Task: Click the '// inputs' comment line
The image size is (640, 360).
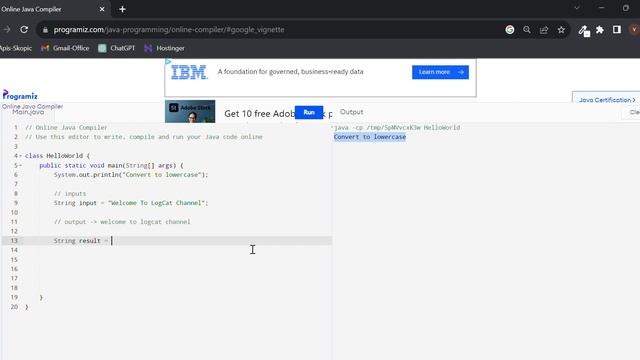Action: click(x=70, y=193)
